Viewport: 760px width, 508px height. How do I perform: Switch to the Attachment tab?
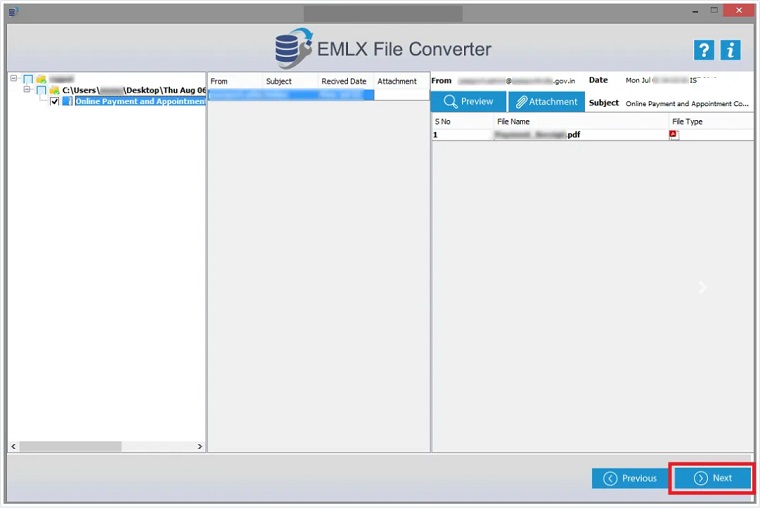546,101
